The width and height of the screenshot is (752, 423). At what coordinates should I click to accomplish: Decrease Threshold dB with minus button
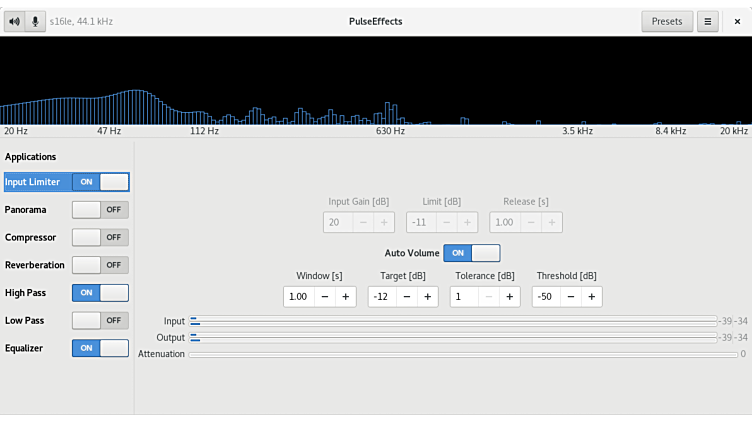pos(570,297)
